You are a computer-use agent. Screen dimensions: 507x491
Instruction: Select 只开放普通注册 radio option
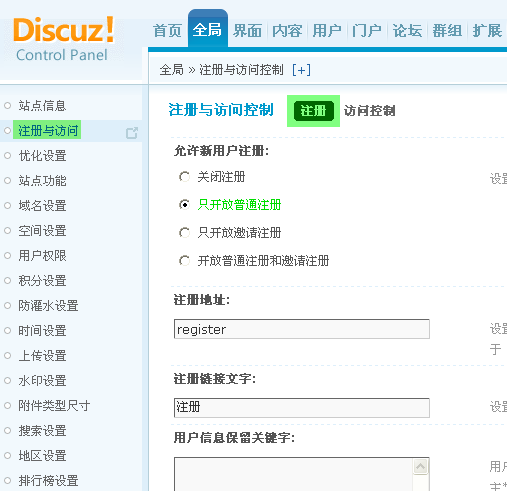(184, 204)
